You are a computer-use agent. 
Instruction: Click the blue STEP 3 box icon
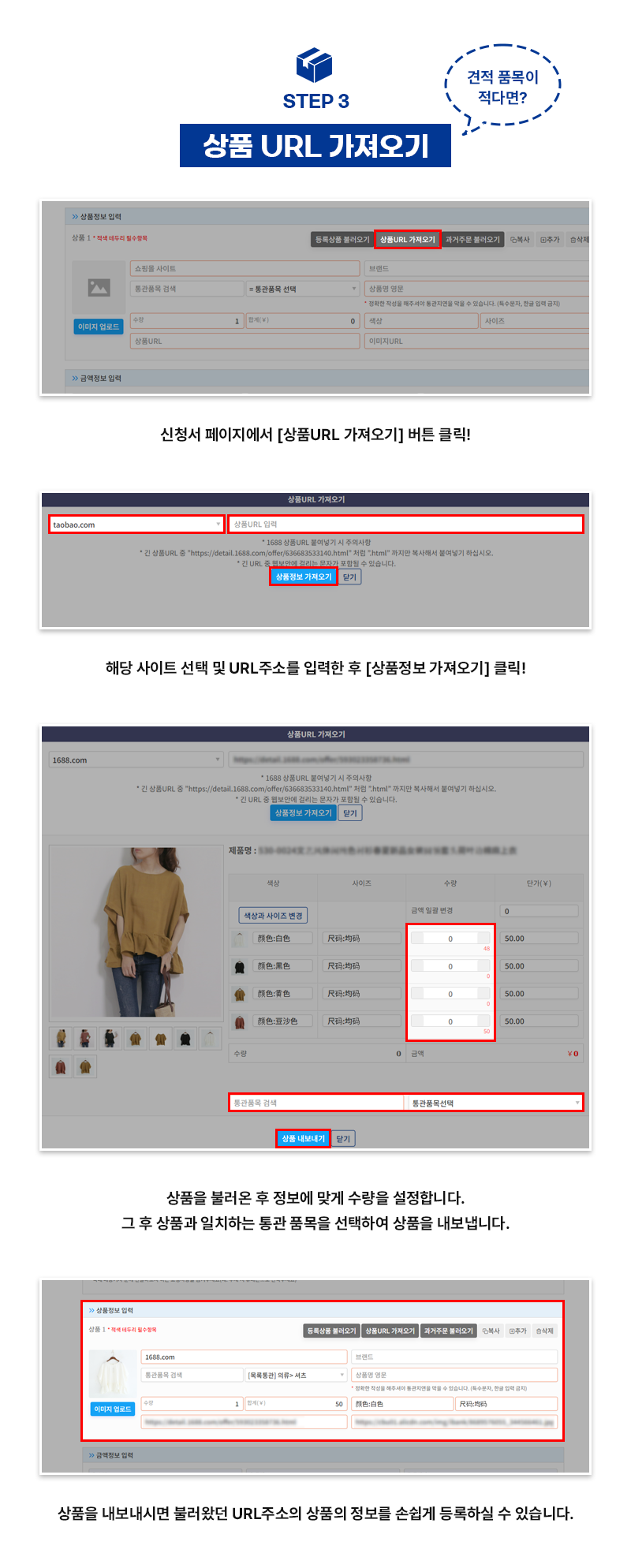pos(315,65)
